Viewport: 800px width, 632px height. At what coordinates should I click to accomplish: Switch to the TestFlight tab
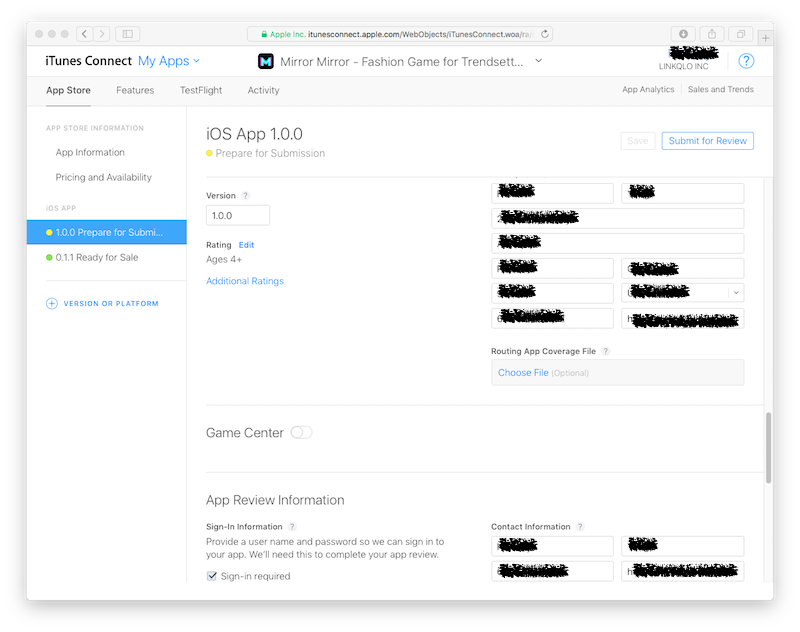tap(201, 90)
